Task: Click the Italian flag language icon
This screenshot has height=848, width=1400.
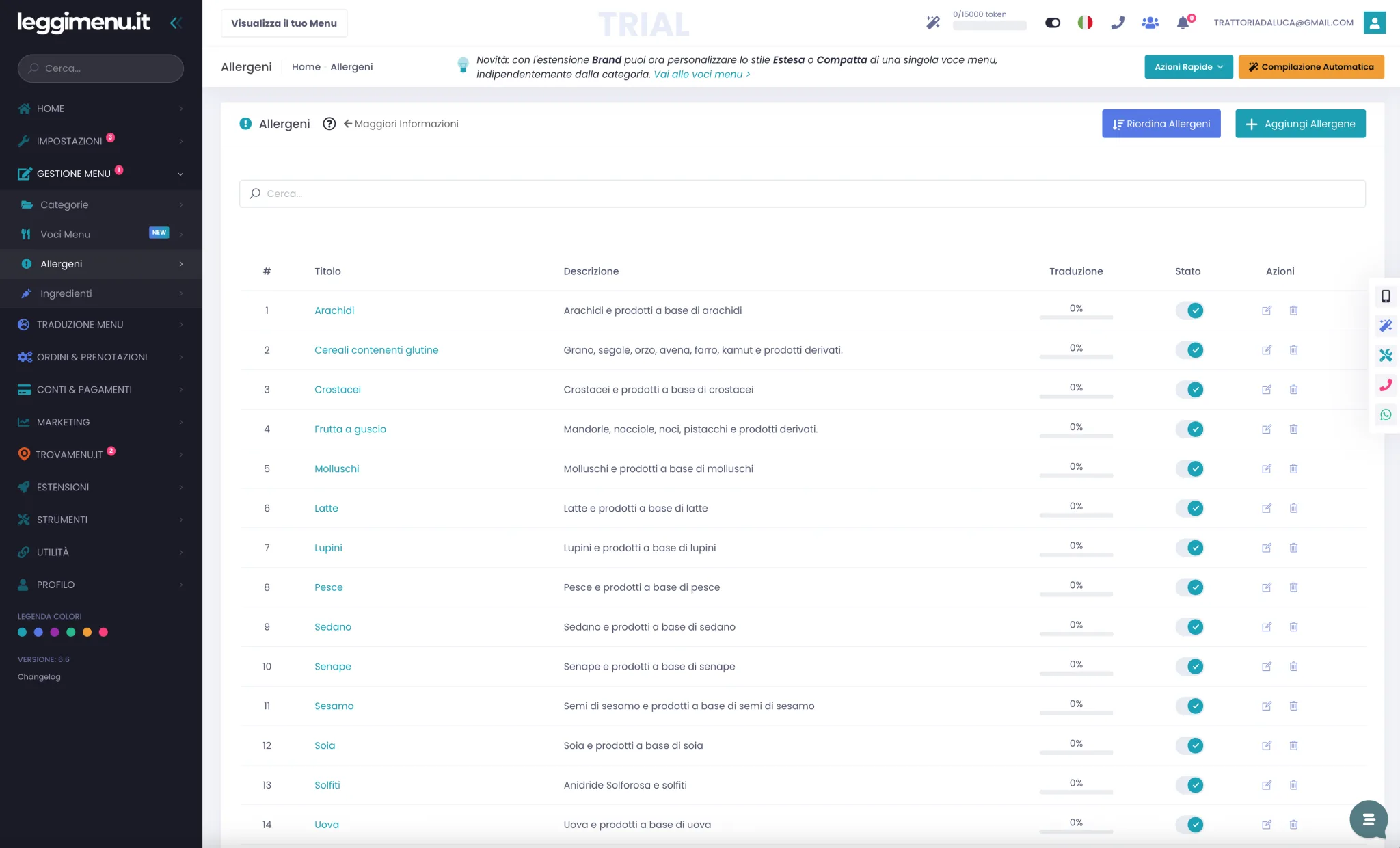Action: tap(1085, 23)
